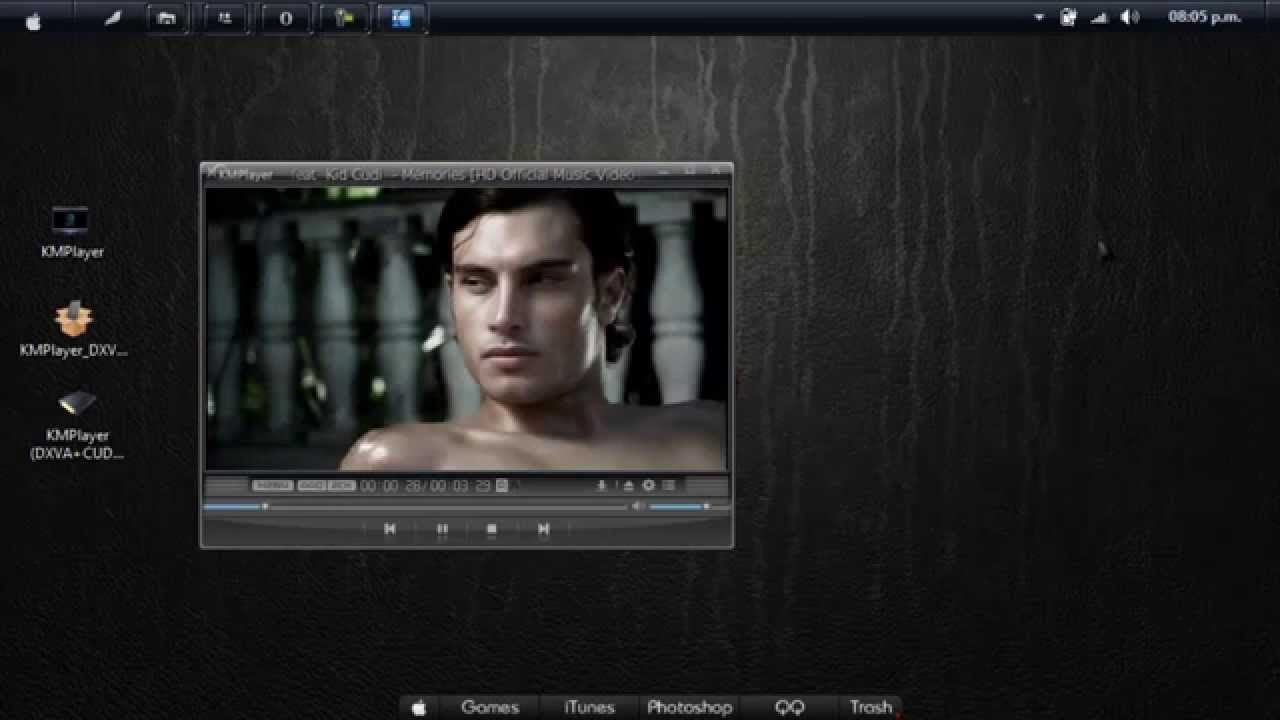Open the iTunes dock item

(x=589, y=707)
